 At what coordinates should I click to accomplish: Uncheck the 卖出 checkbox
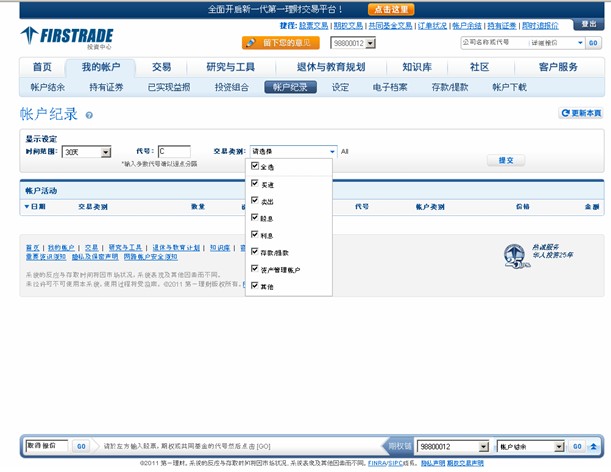point(255,200)
